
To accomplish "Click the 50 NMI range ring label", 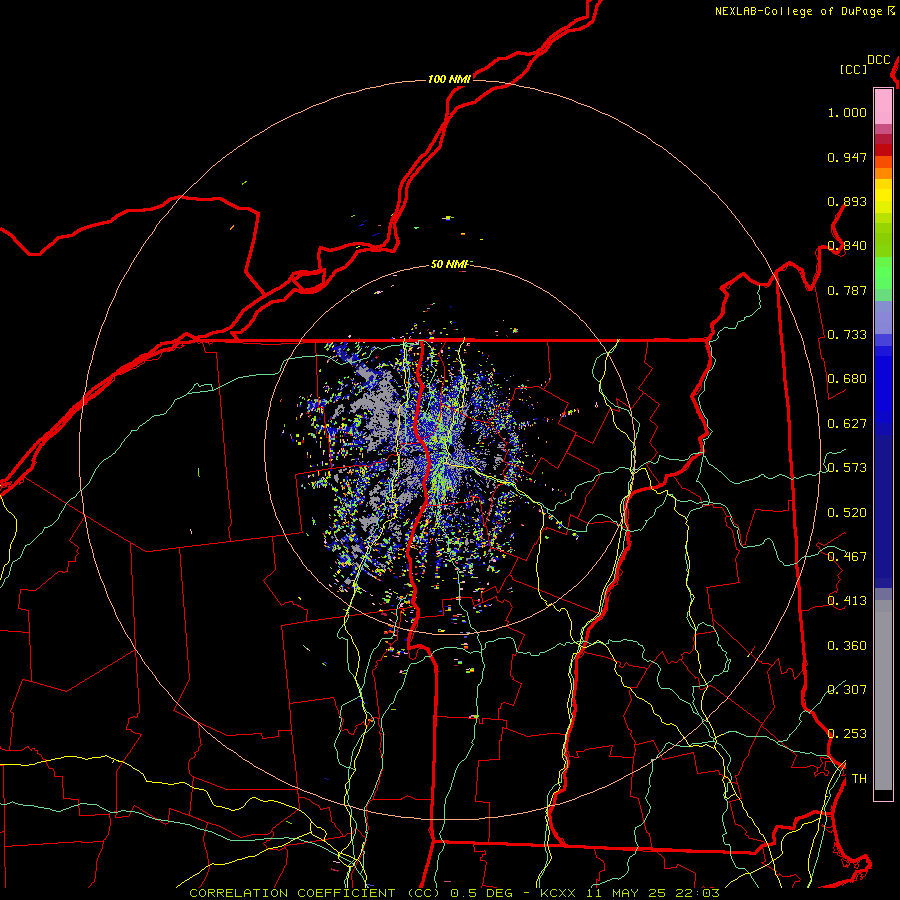I will click(x=449, y=264).
